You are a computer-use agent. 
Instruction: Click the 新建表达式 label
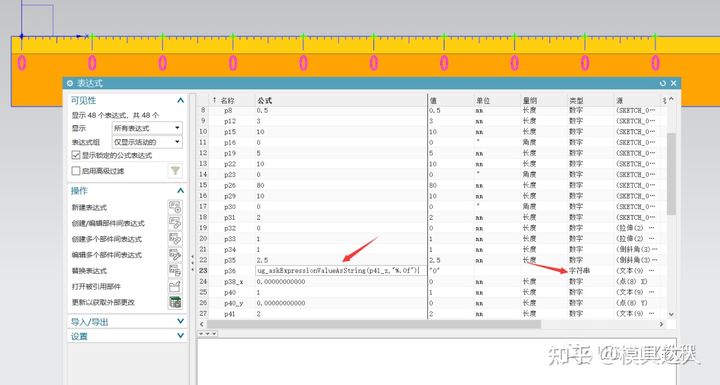click(x=89, y=207)
